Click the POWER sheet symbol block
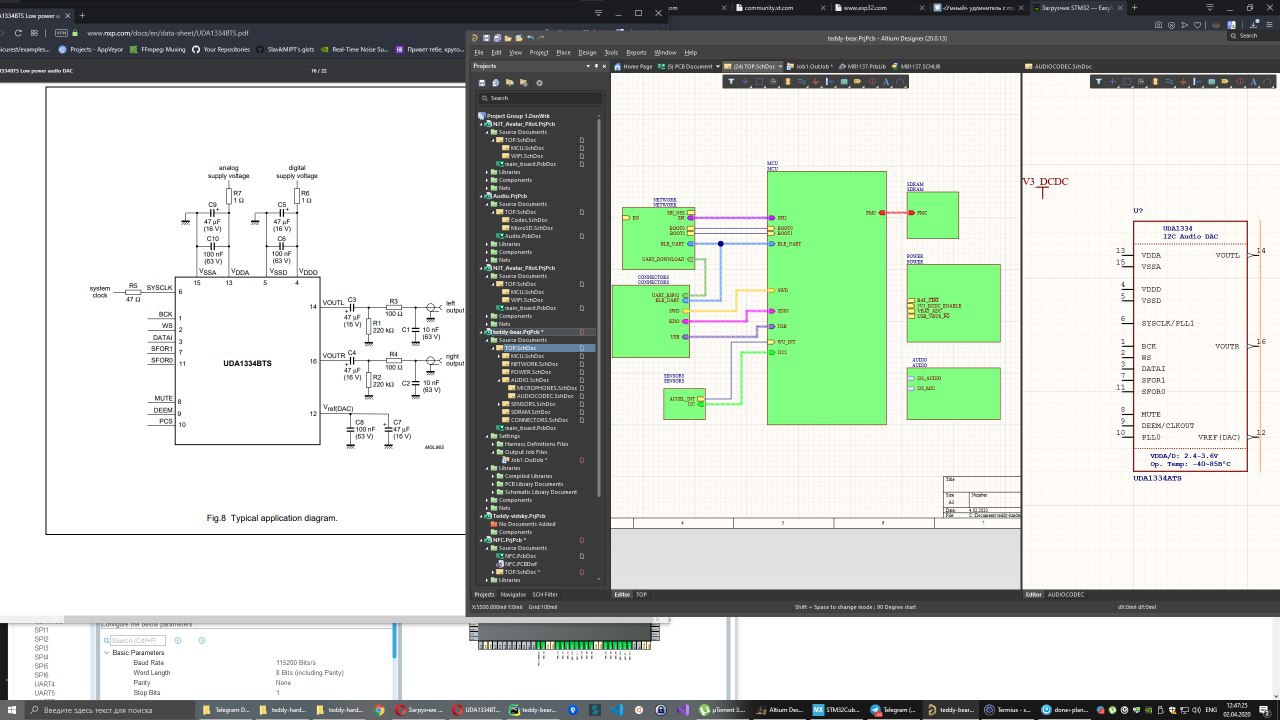Viewport: 1280px width, 720px height. 953,303
